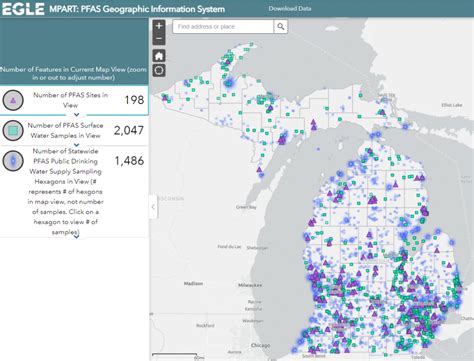This screenshot has height=361, width=474.
Task: Expand the Surface Water Samples widget
Action: coord(76,145)
